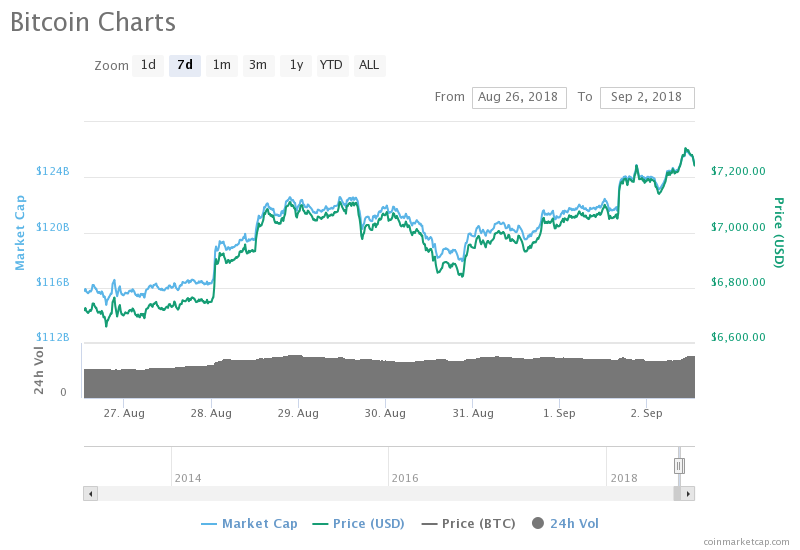Click the $7,200.00 price label
Viewport: 800px width, 550px height.
pyautogui.click(x=738, y=171)
